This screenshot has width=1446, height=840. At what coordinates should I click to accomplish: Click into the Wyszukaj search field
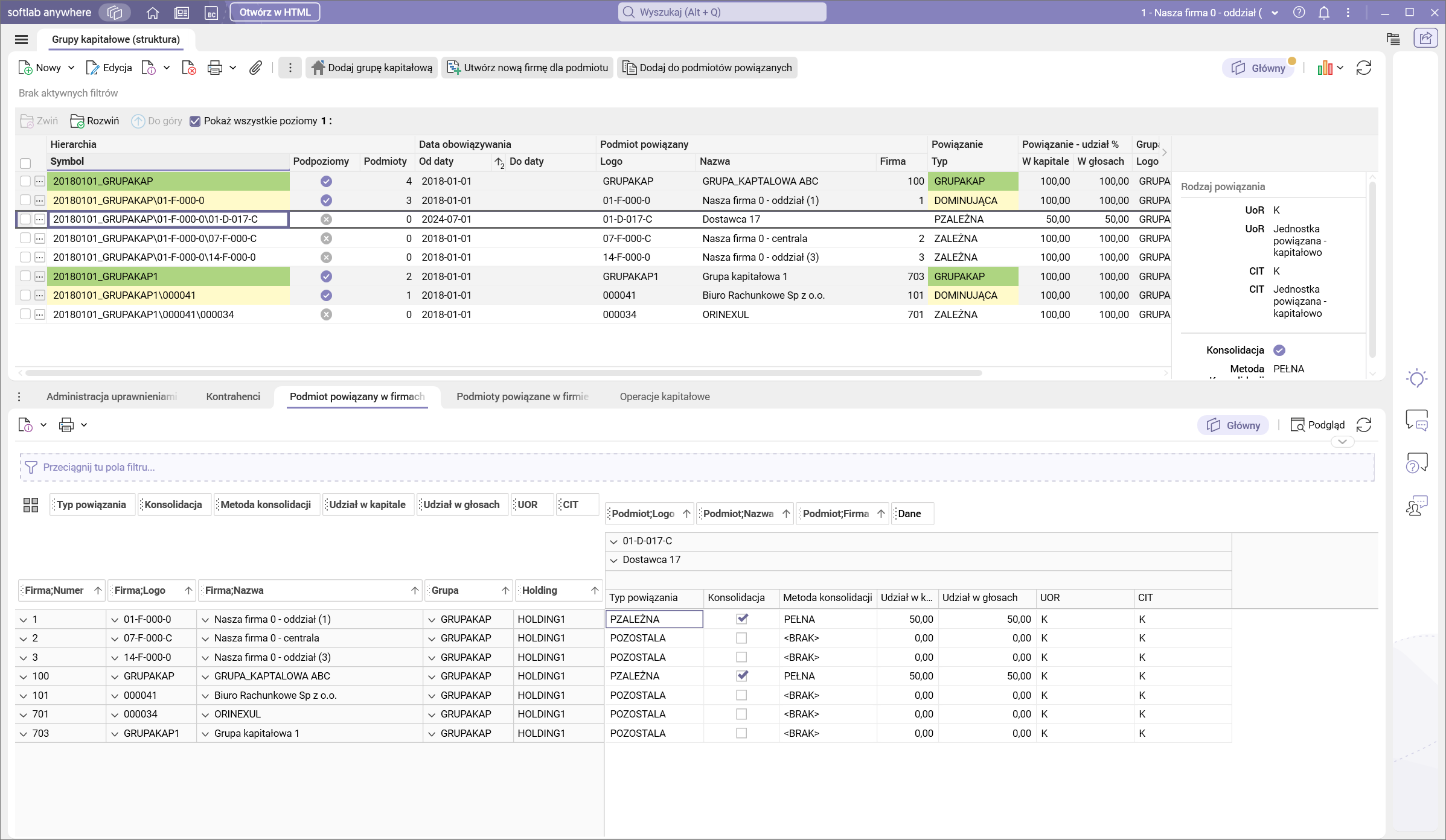click(722, 12)
